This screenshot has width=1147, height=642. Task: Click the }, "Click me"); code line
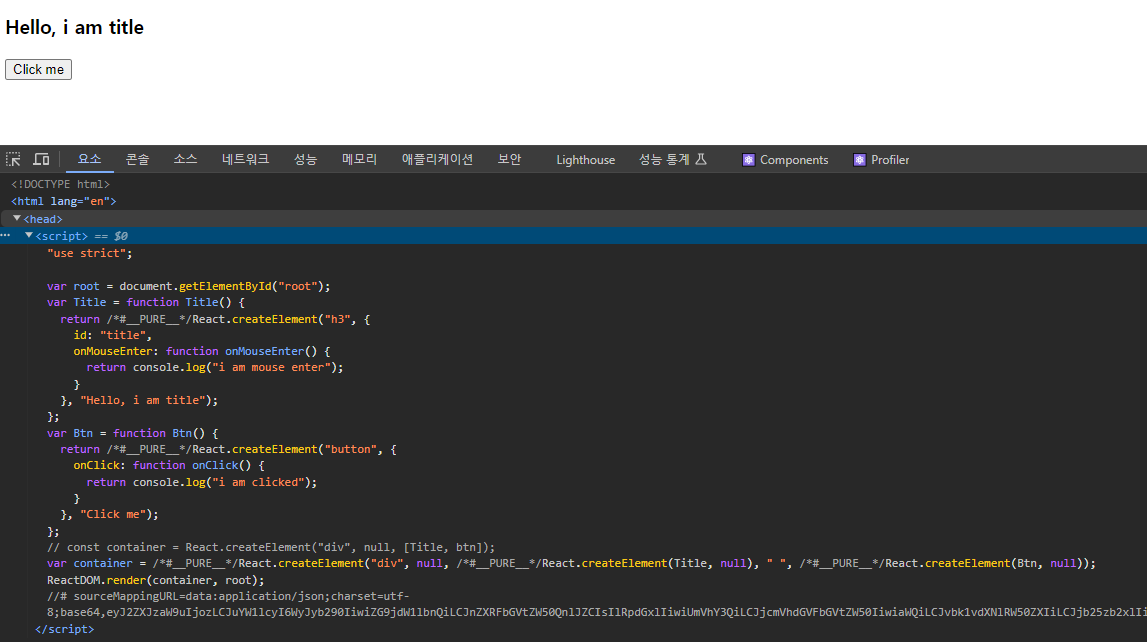[109, 514]
